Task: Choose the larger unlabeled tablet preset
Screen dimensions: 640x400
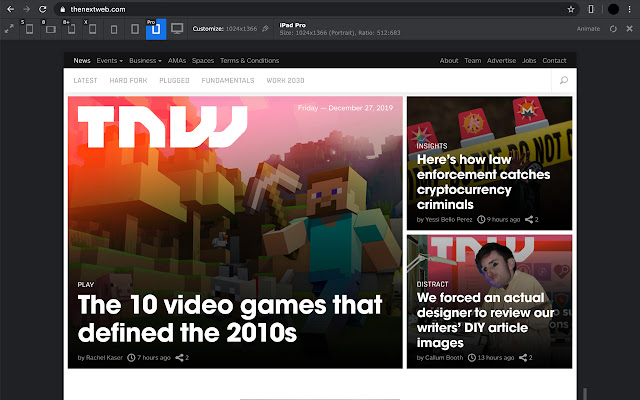Action: pos(135,29)
